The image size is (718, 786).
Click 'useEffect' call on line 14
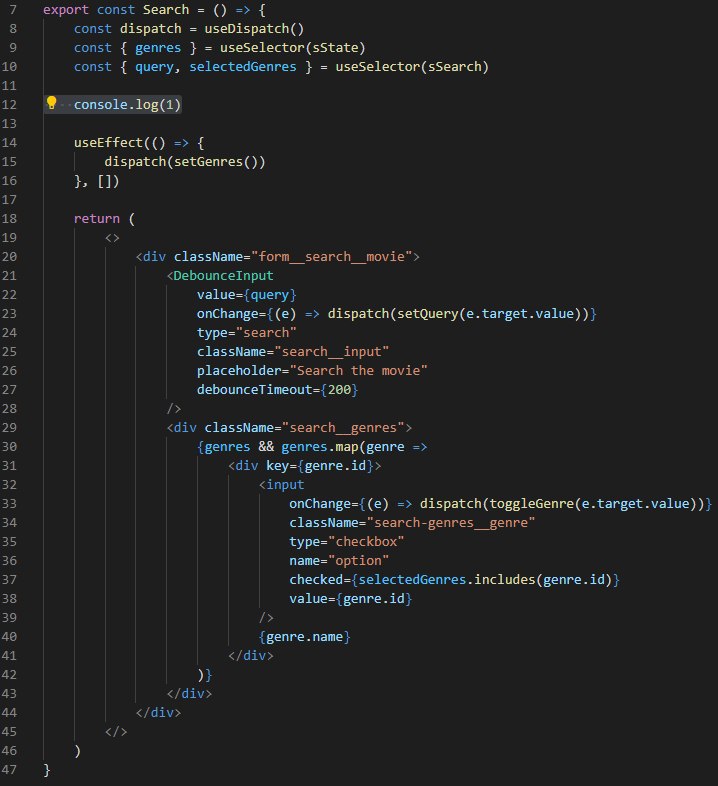[108, 143]
